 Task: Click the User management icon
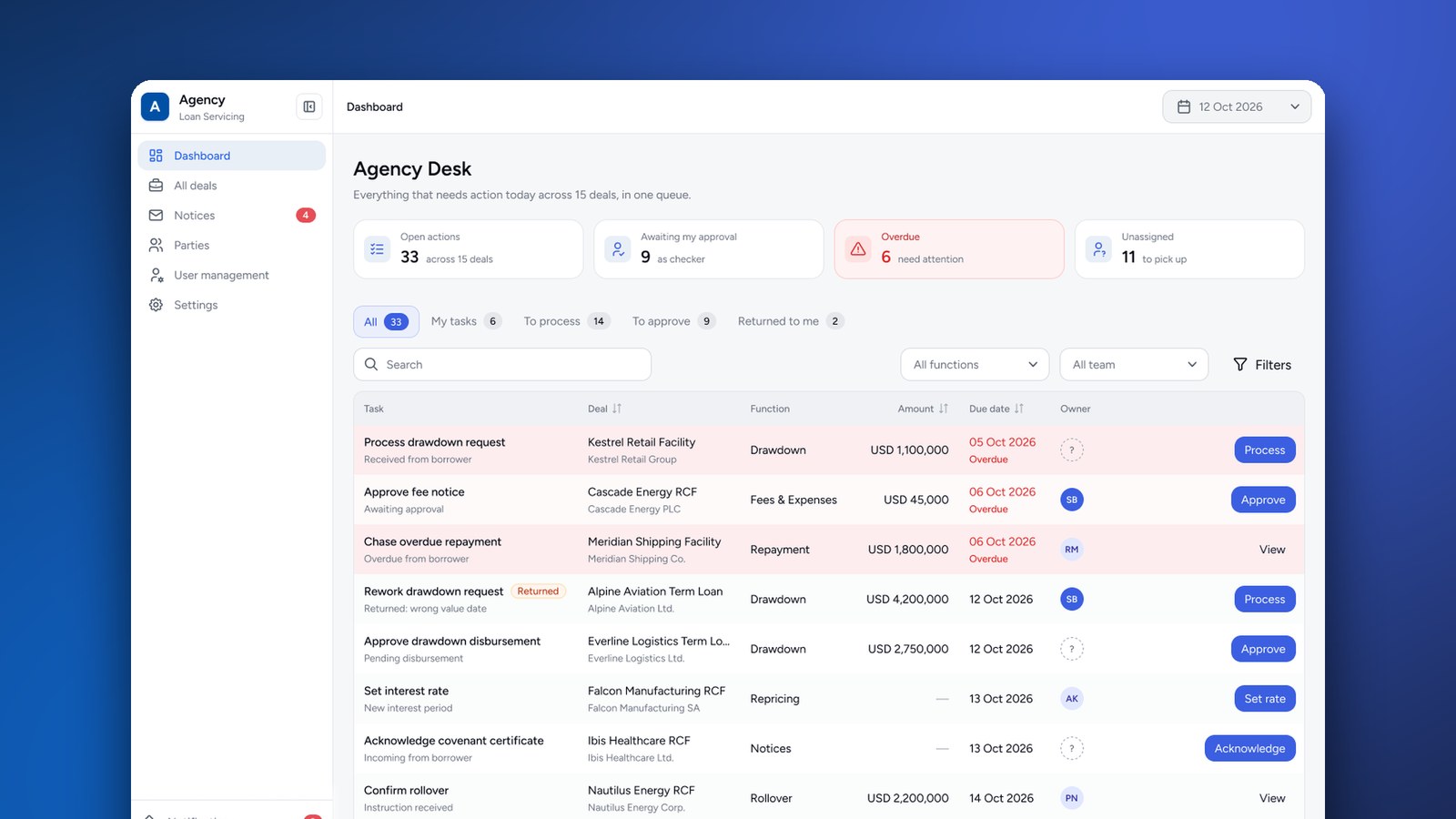point(156,275)
